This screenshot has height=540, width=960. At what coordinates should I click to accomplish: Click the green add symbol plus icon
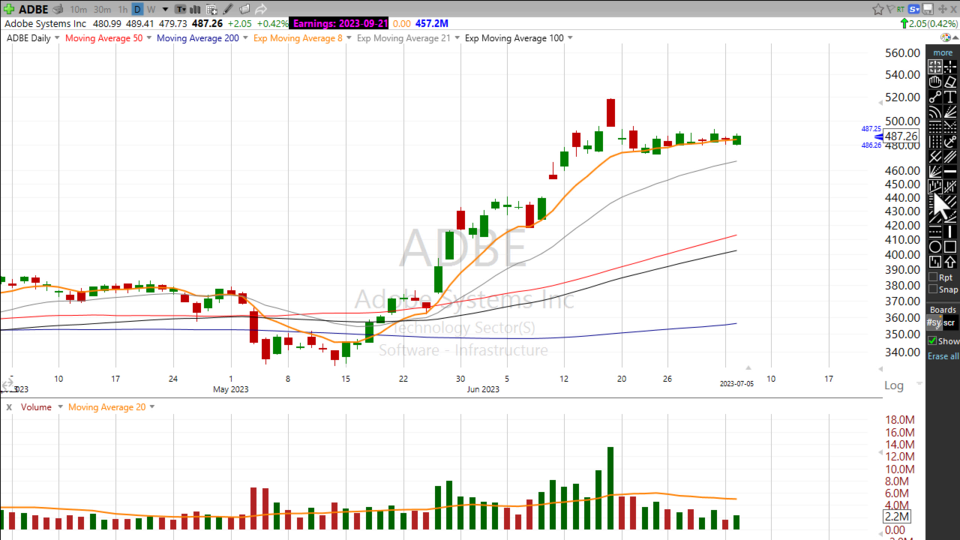point(9,9)
